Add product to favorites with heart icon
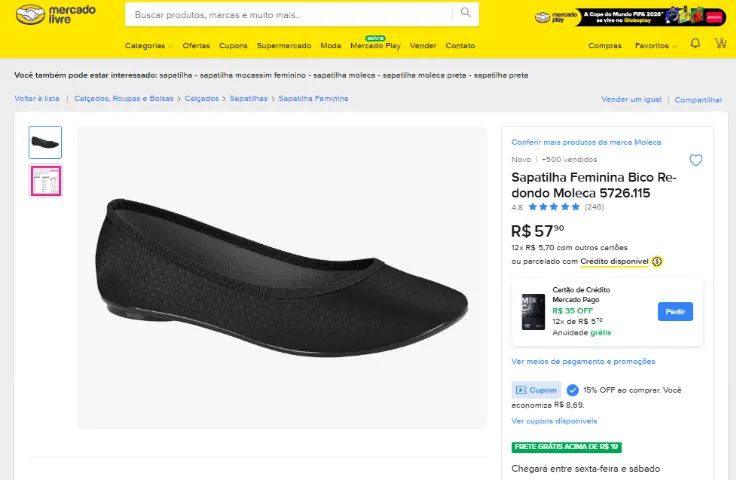Viewport: 736px width, 480px height. (696, 160)
